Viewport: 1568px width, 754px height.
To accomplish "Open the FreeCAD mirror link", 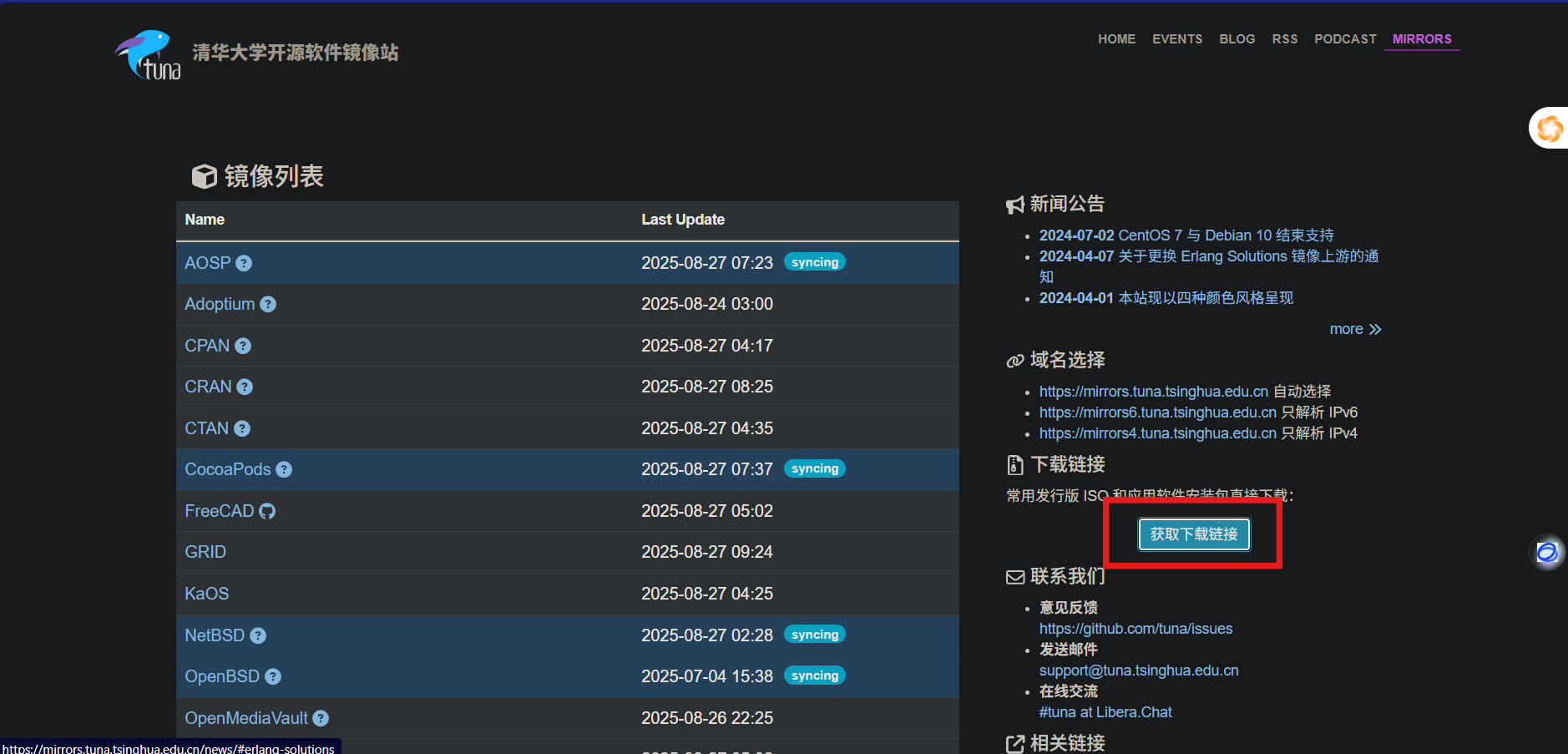I will pos(219,511).
